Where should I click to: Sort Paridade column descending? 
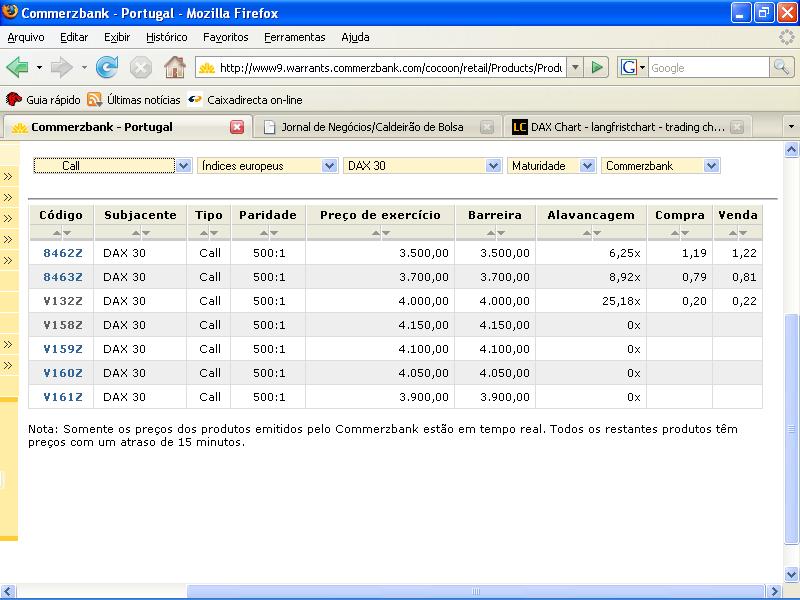(273, 233)
